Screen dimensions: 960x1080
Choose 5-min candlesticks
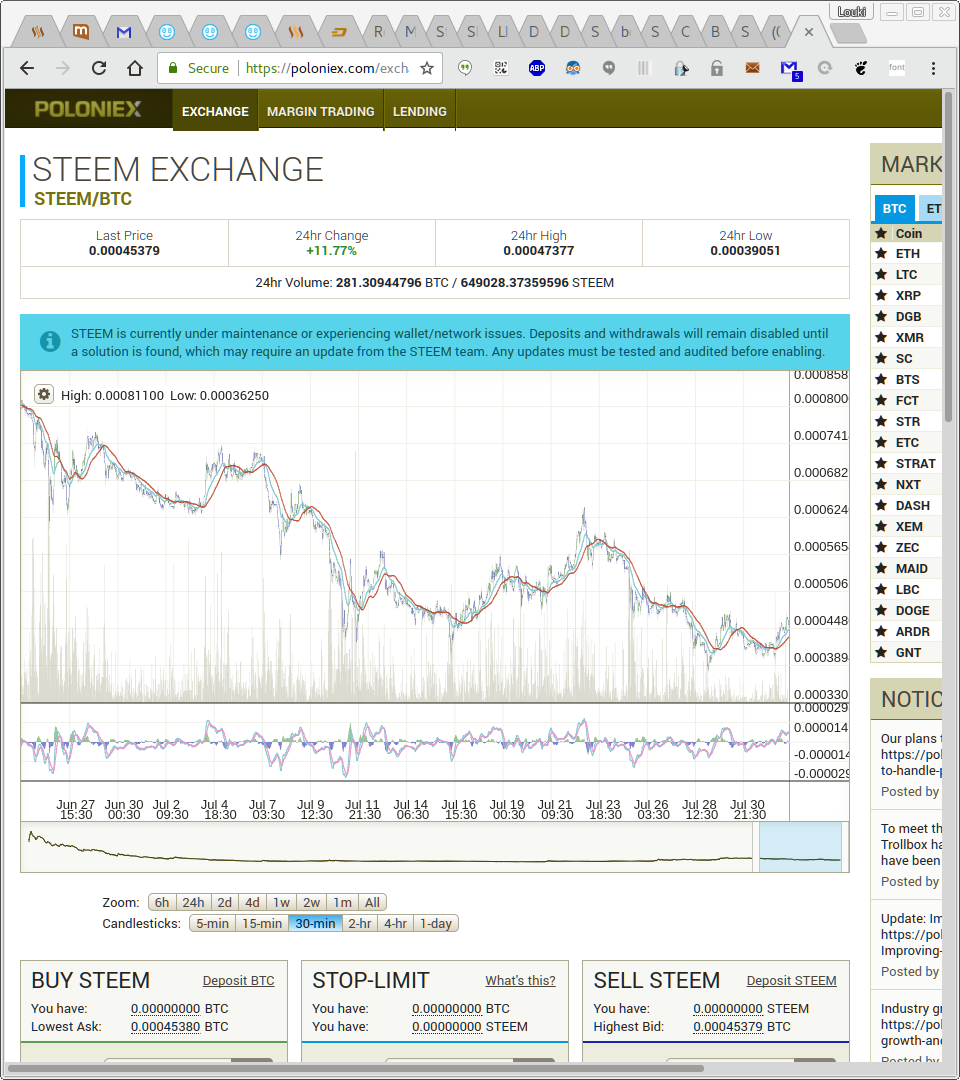212,923
